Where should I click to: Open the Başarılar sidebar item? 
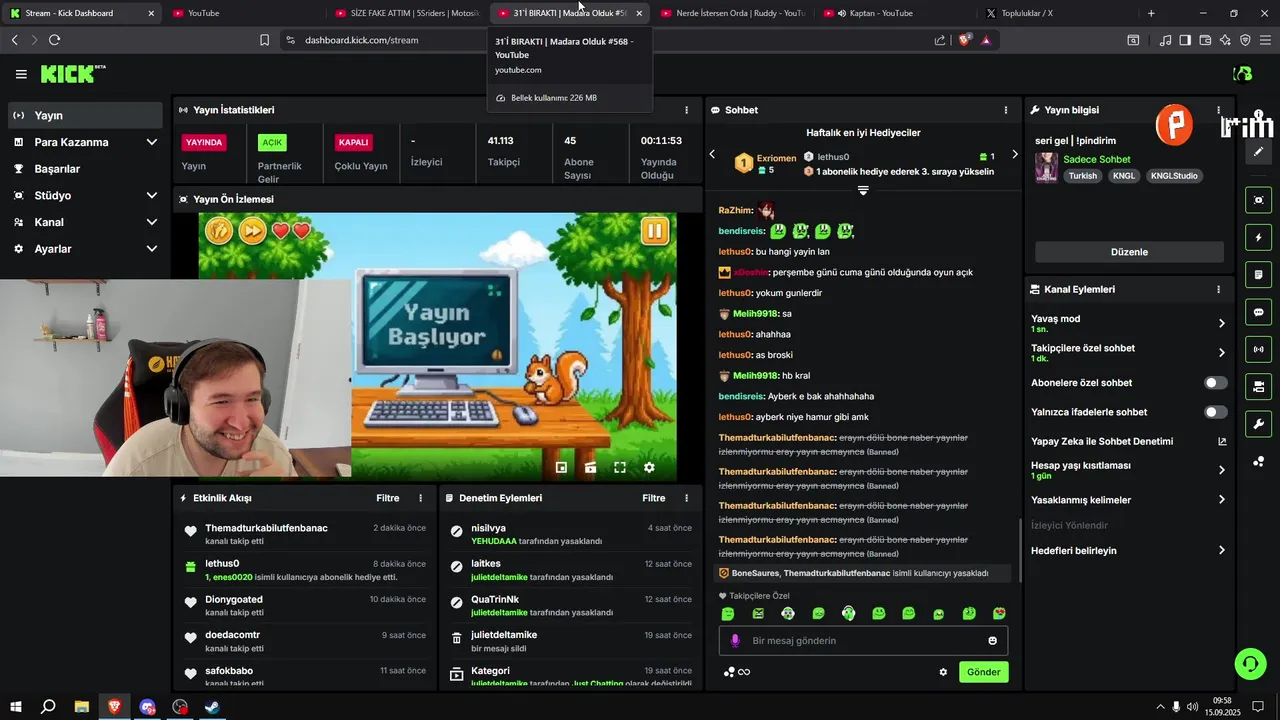pyautogui.click(x=85, y=169)
